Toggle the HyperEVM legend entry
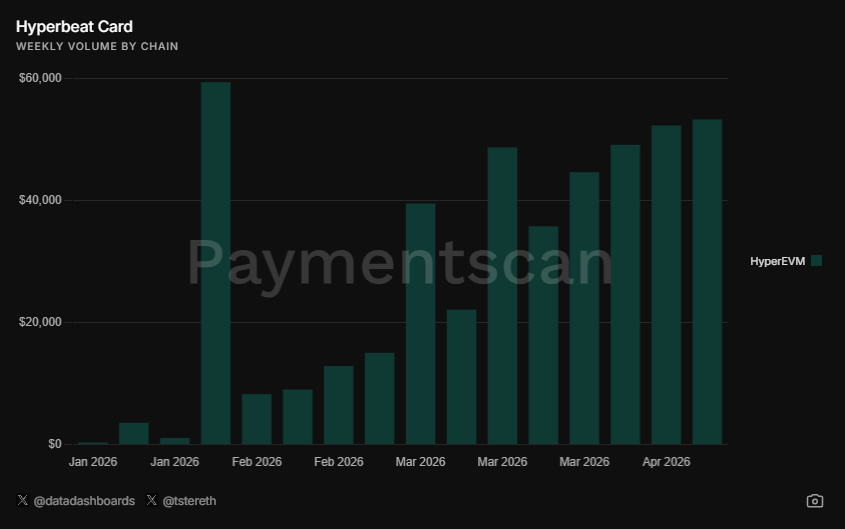The width and height of the screenshot is (845, 529). pyautogui.click(x=786, y=261)
